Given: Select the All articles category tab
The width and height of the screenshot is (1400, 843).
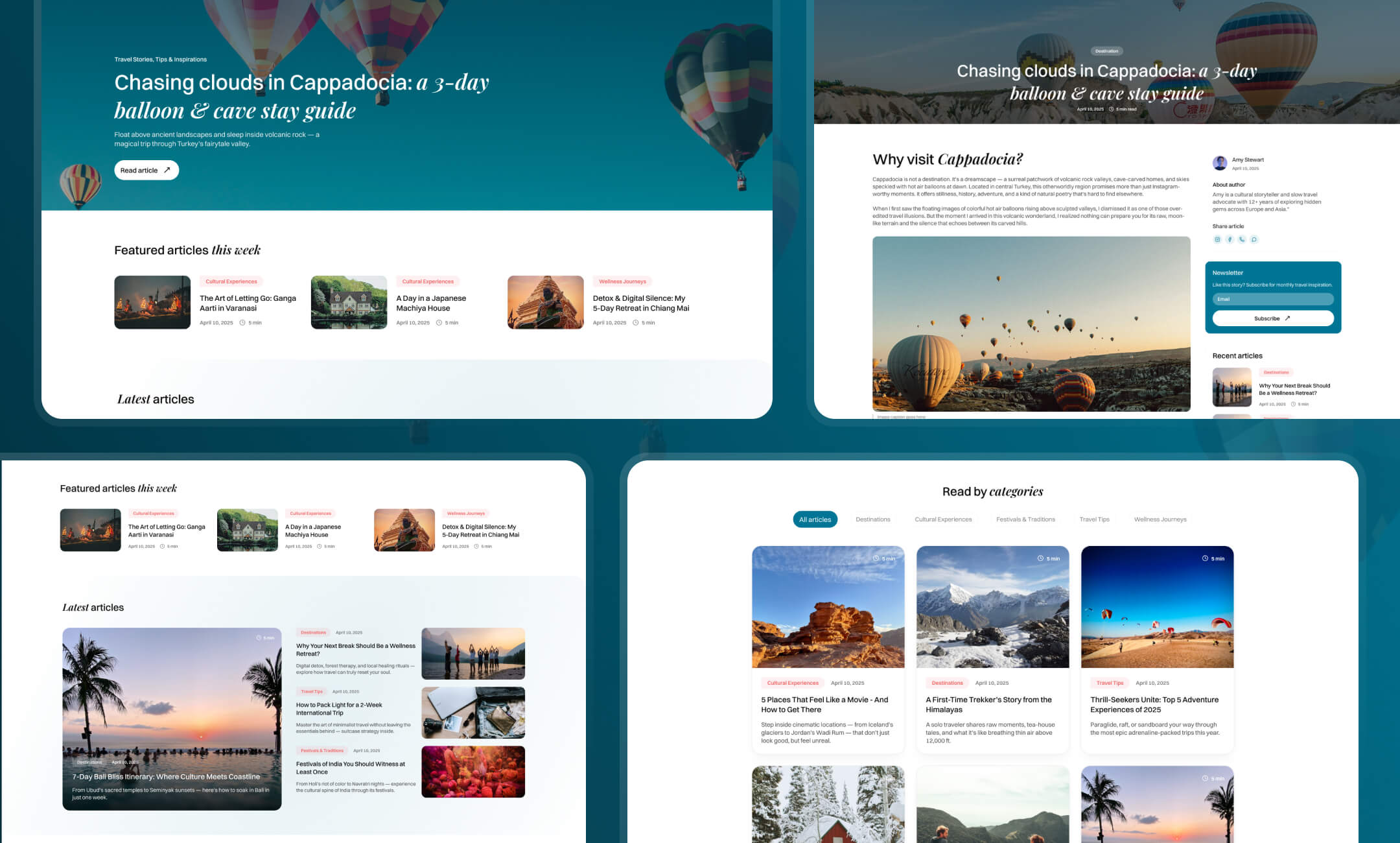Looking at the screenshot, I should (815, 519).
